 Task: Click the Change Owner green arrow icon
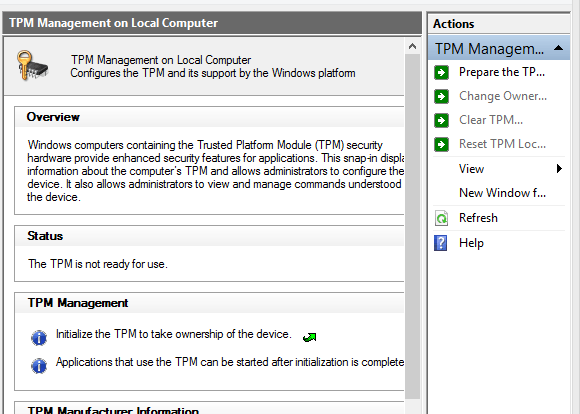pyautogui.click(x=441, y=97)
